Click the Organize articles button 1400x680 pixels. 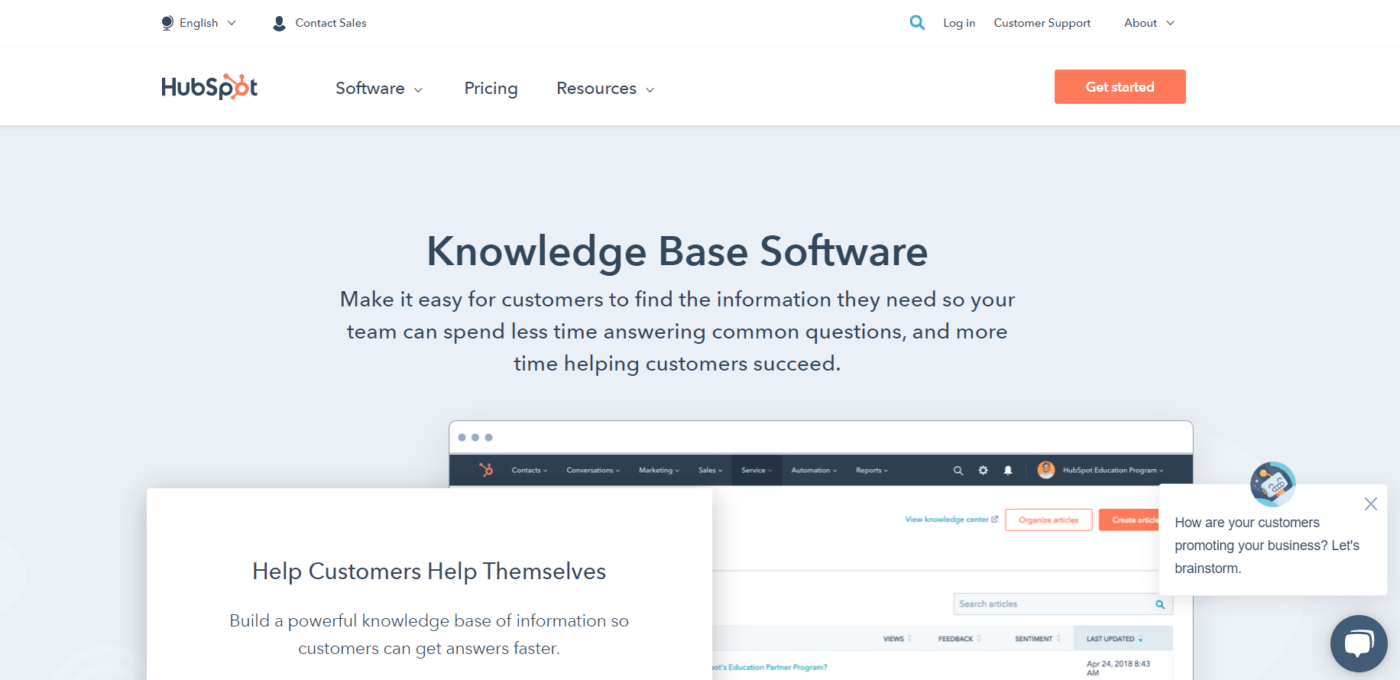[x=1048, y=520]
